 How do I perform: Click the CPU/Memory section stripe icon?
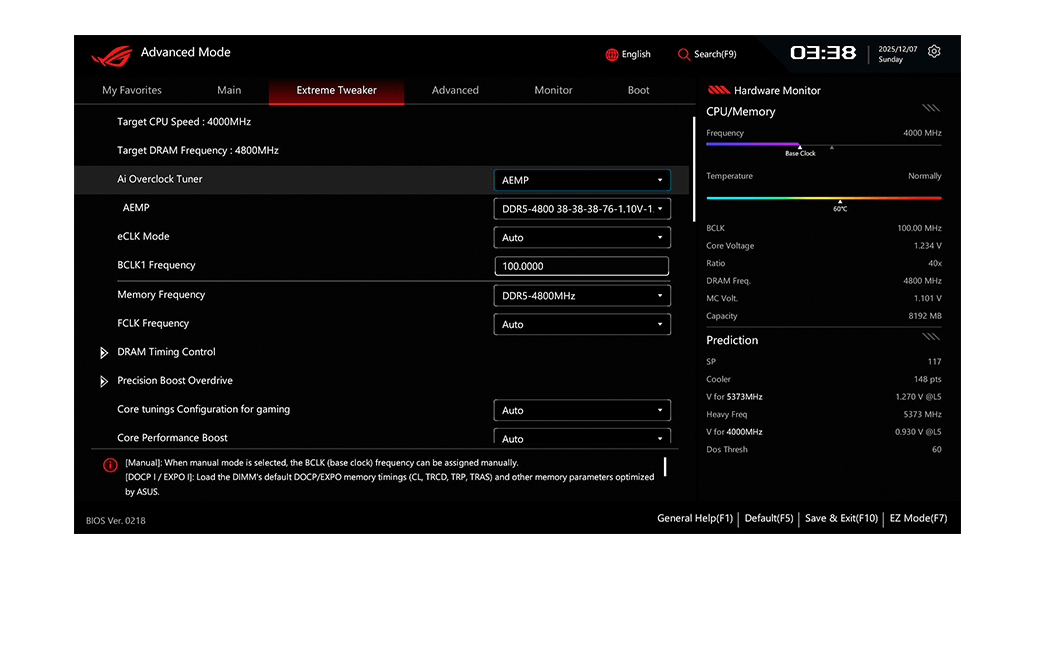(x=930, y=108)
